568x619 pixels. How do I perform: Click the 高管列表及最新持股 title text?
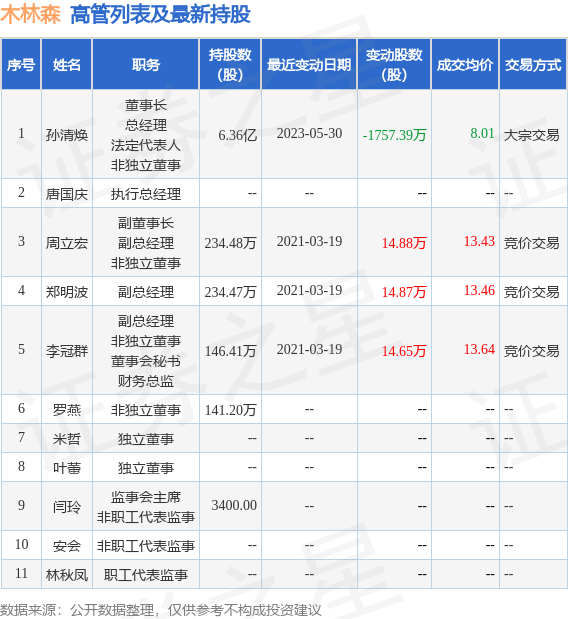(x=160, y=15)
